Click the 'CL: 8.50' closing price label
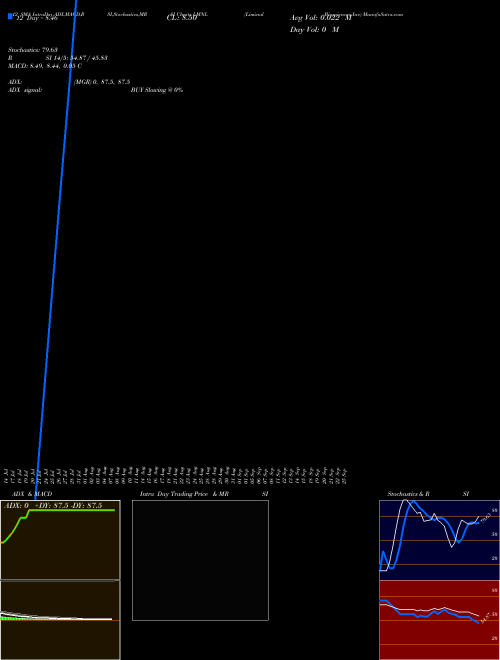Screen dimensions: 500x660 point(182,18)
